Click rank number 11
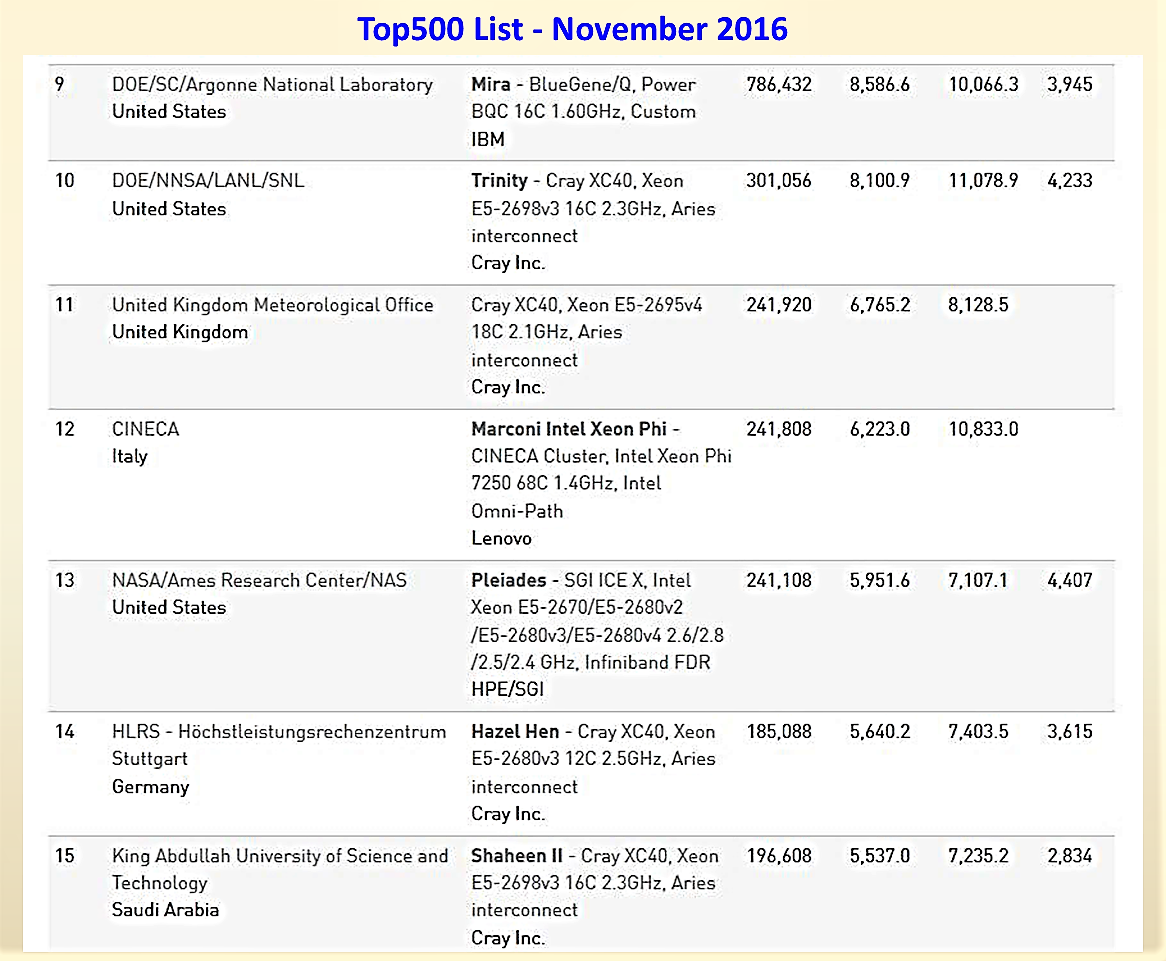The image size is (1166, 961). click(x=64, y=304)
